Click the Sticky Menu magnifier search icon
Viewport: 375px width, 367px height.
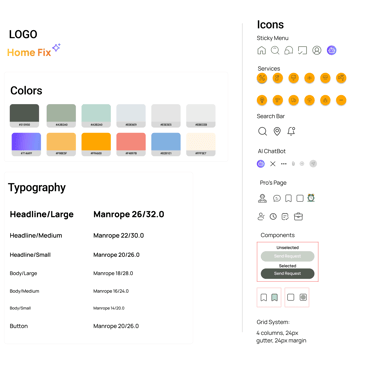coord(275,50)
